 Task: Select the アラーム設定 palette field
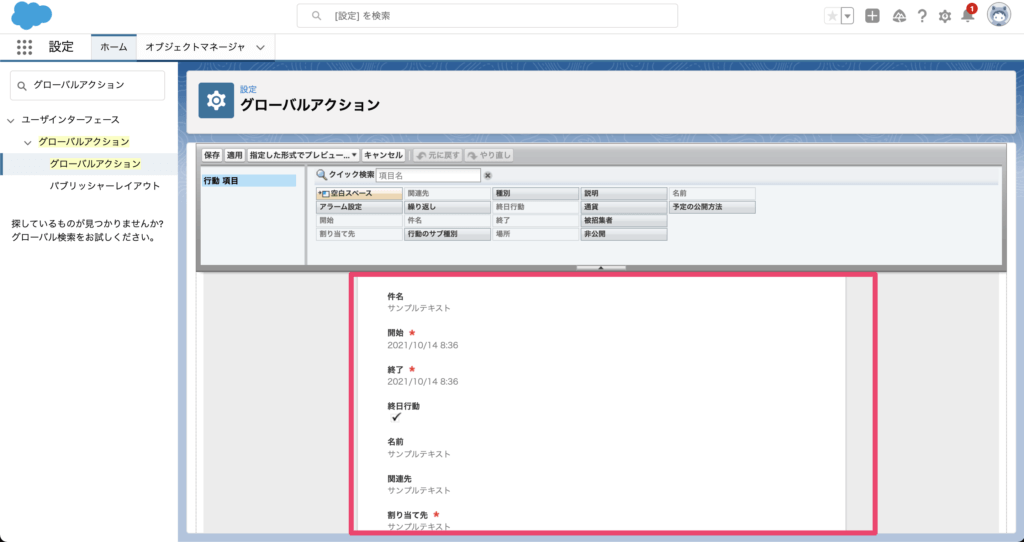[x=359, y=207]
